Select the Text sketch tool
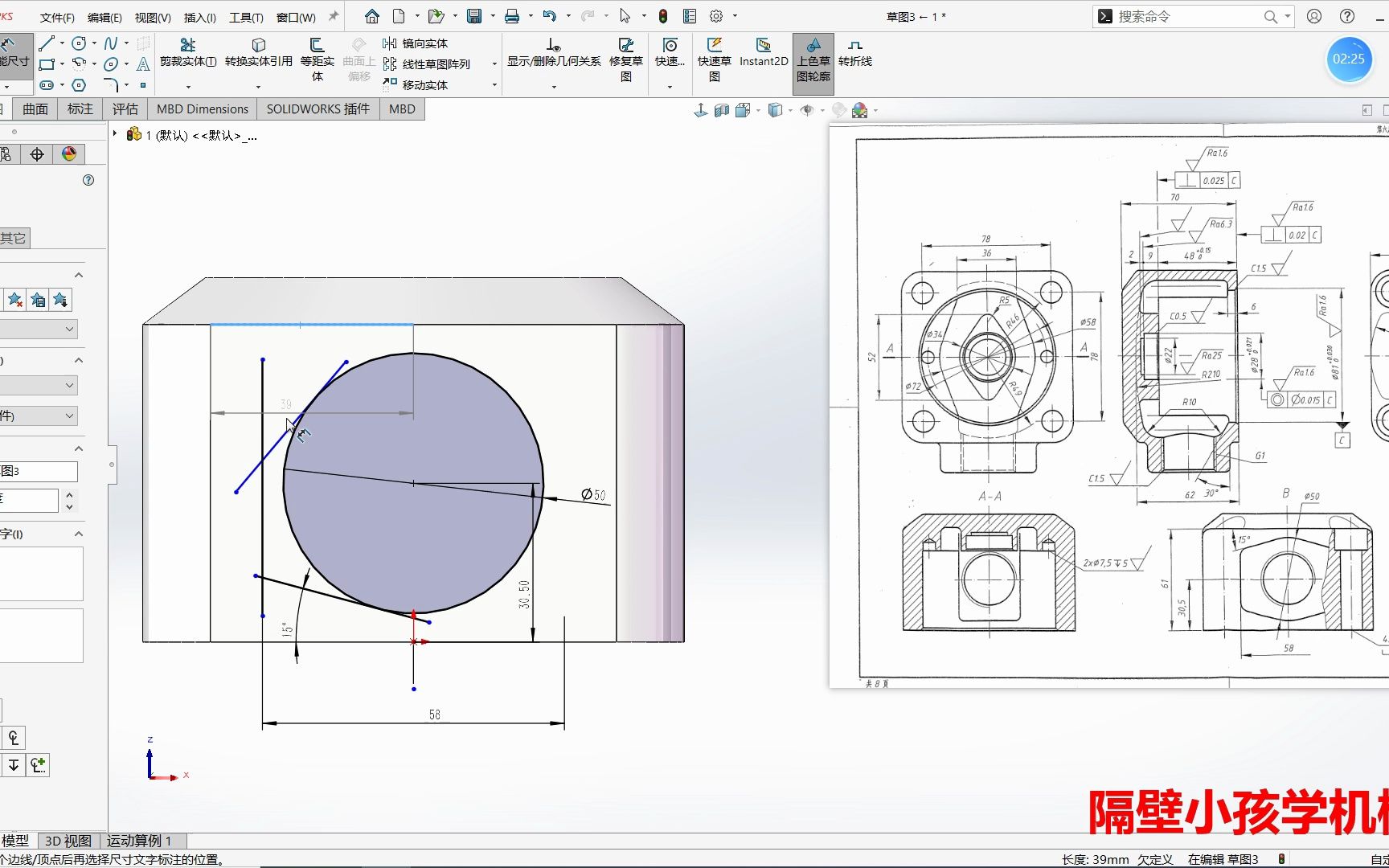The width and height of the screenshot is (1389, 868). [x=143, y=64]
